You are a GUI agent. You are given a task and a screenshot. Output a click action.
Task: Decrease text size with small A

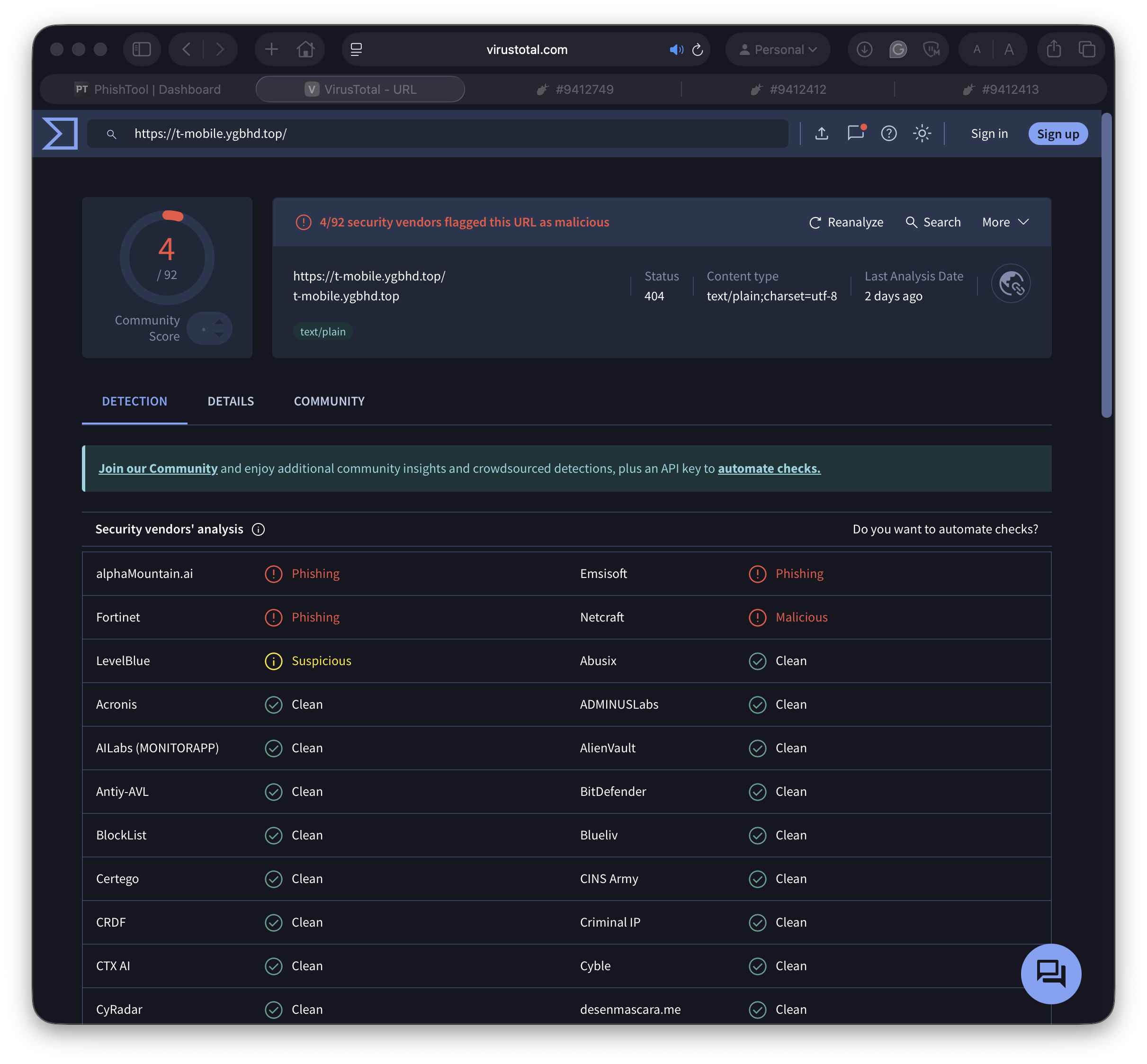977,50
